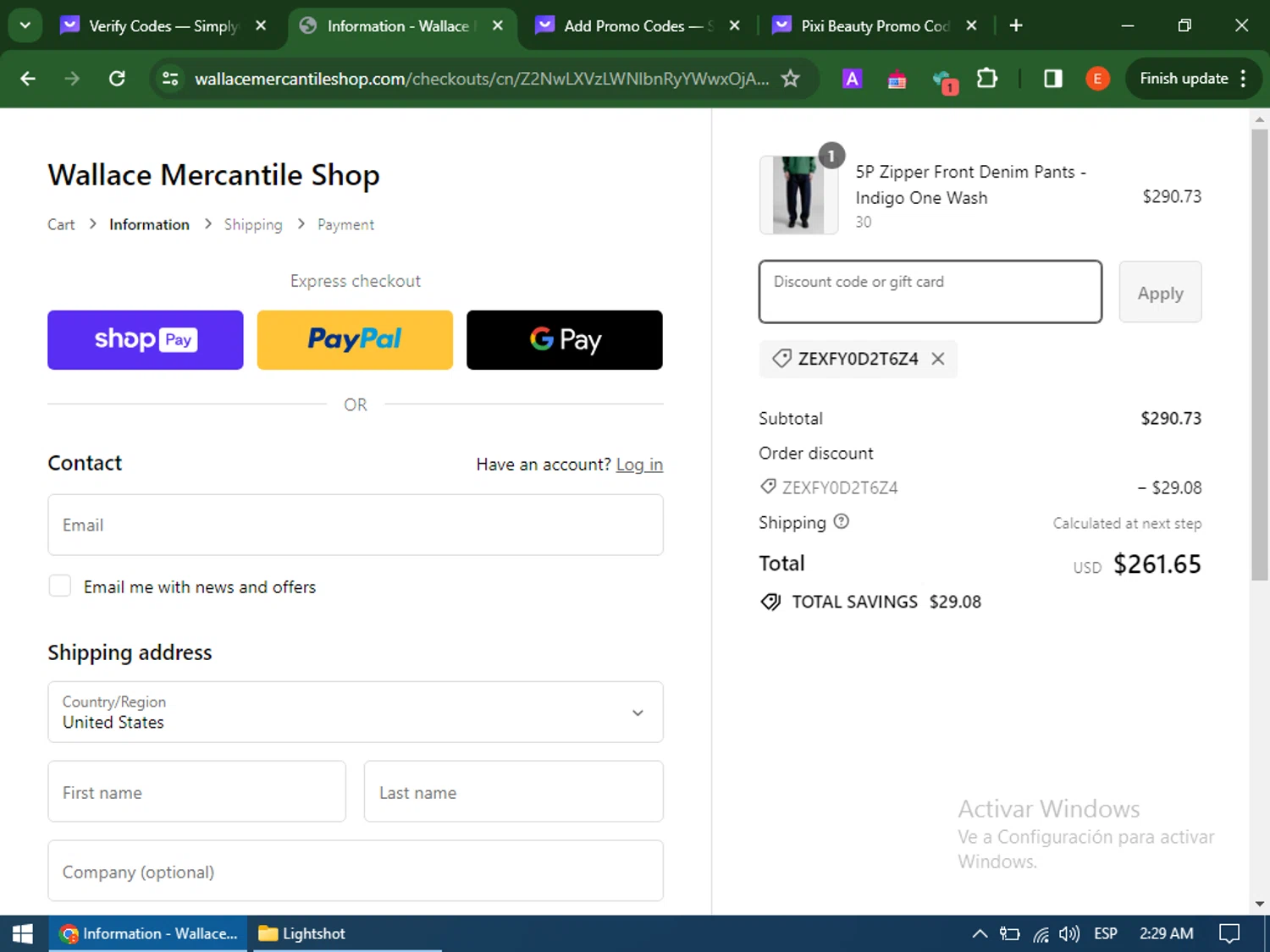This screenshot has width=1270, height=952.
Task: Click the Apply discount button
Action: click(1160, 292)
